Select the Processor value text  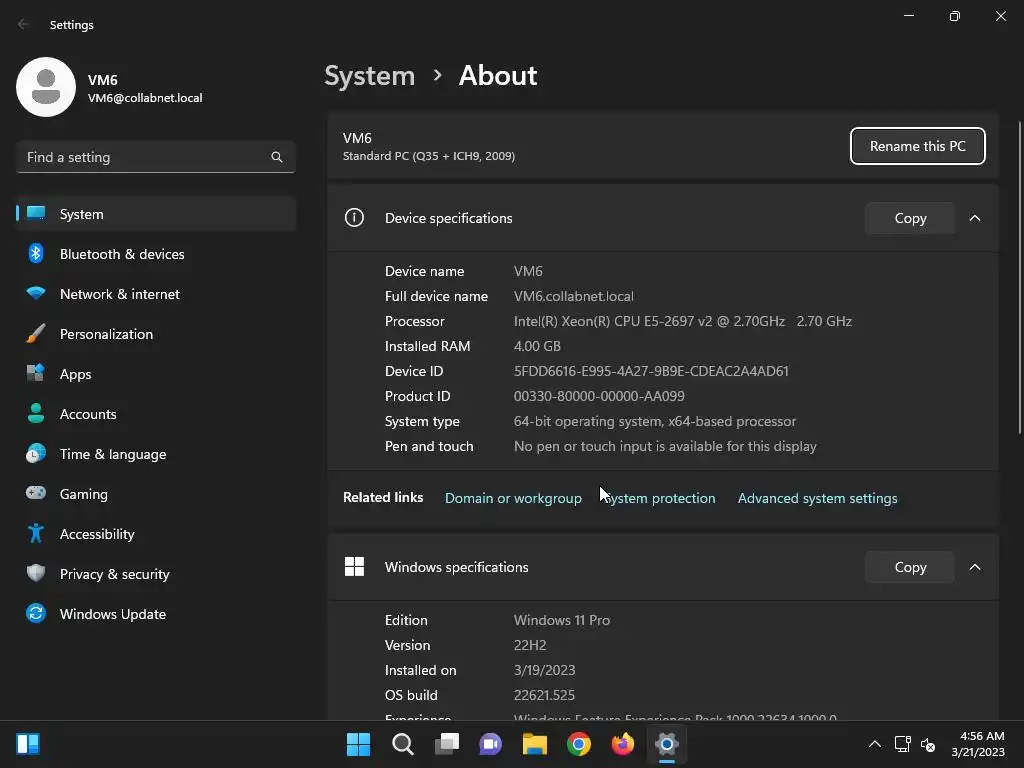click(682, 321)
